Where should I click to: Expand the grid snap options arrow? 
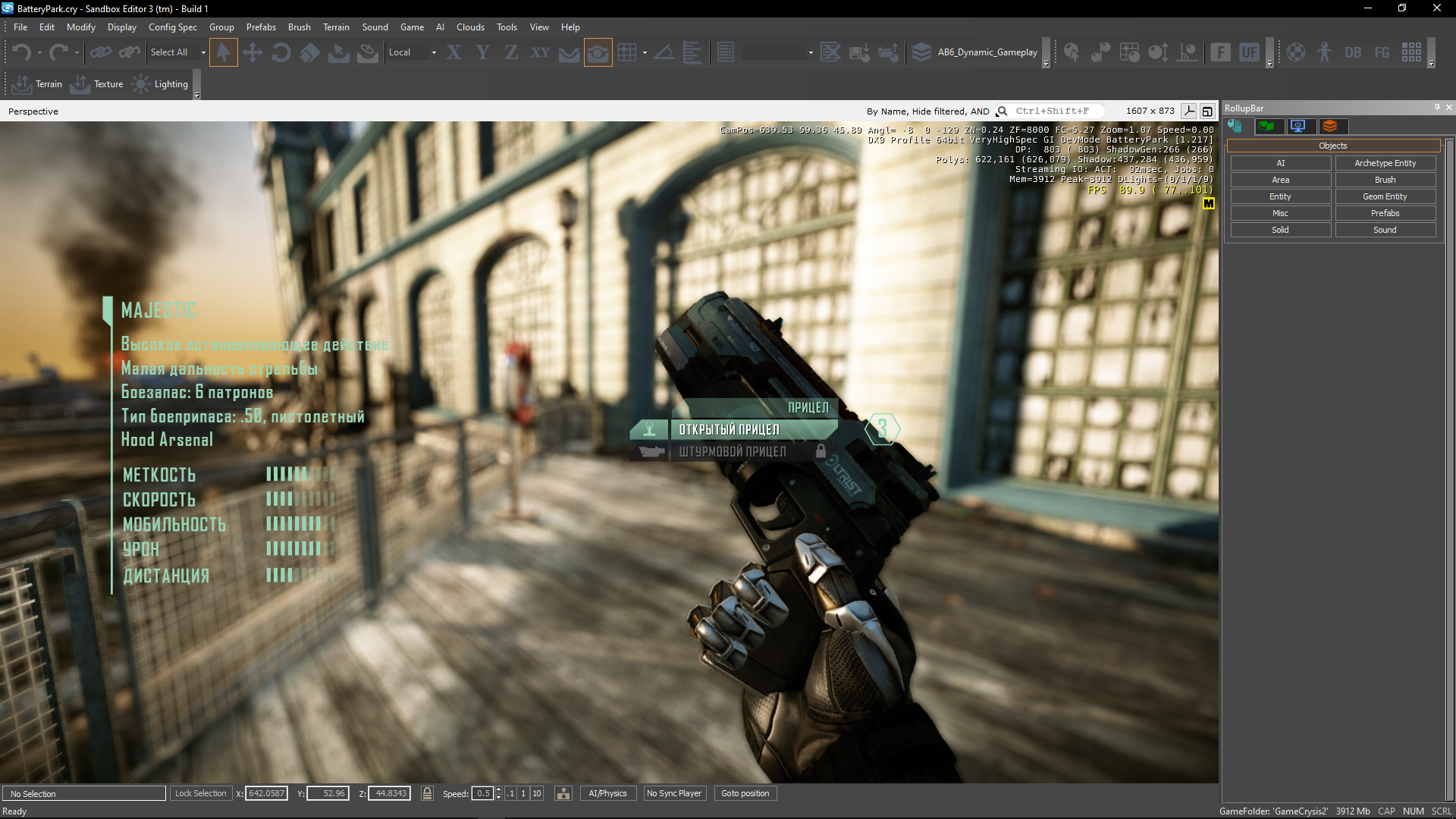(645, 52)
